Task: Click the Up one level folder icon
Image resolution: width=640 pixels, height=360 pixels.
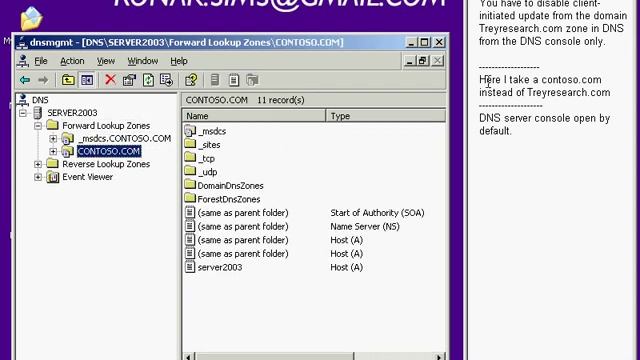Action: 68,80
